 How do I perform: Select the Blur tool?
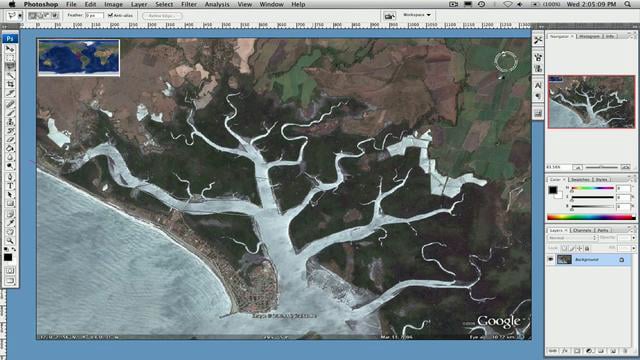(10, 157)
